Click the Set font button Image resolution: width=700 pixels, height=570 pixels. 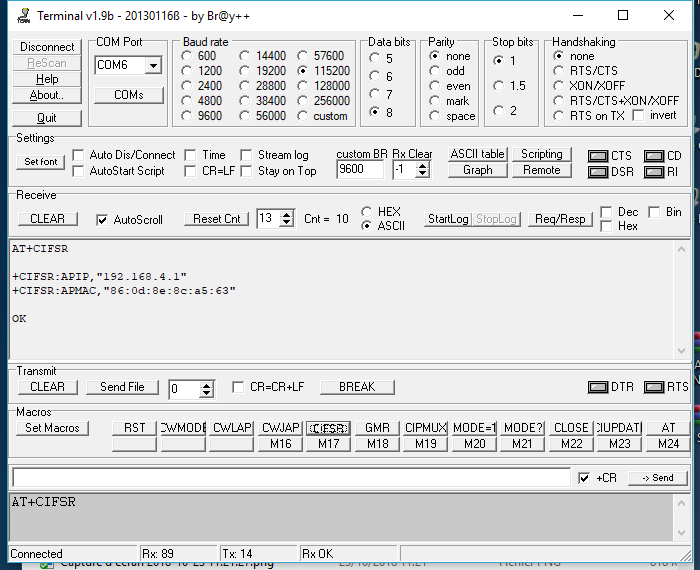pos(41,162)
